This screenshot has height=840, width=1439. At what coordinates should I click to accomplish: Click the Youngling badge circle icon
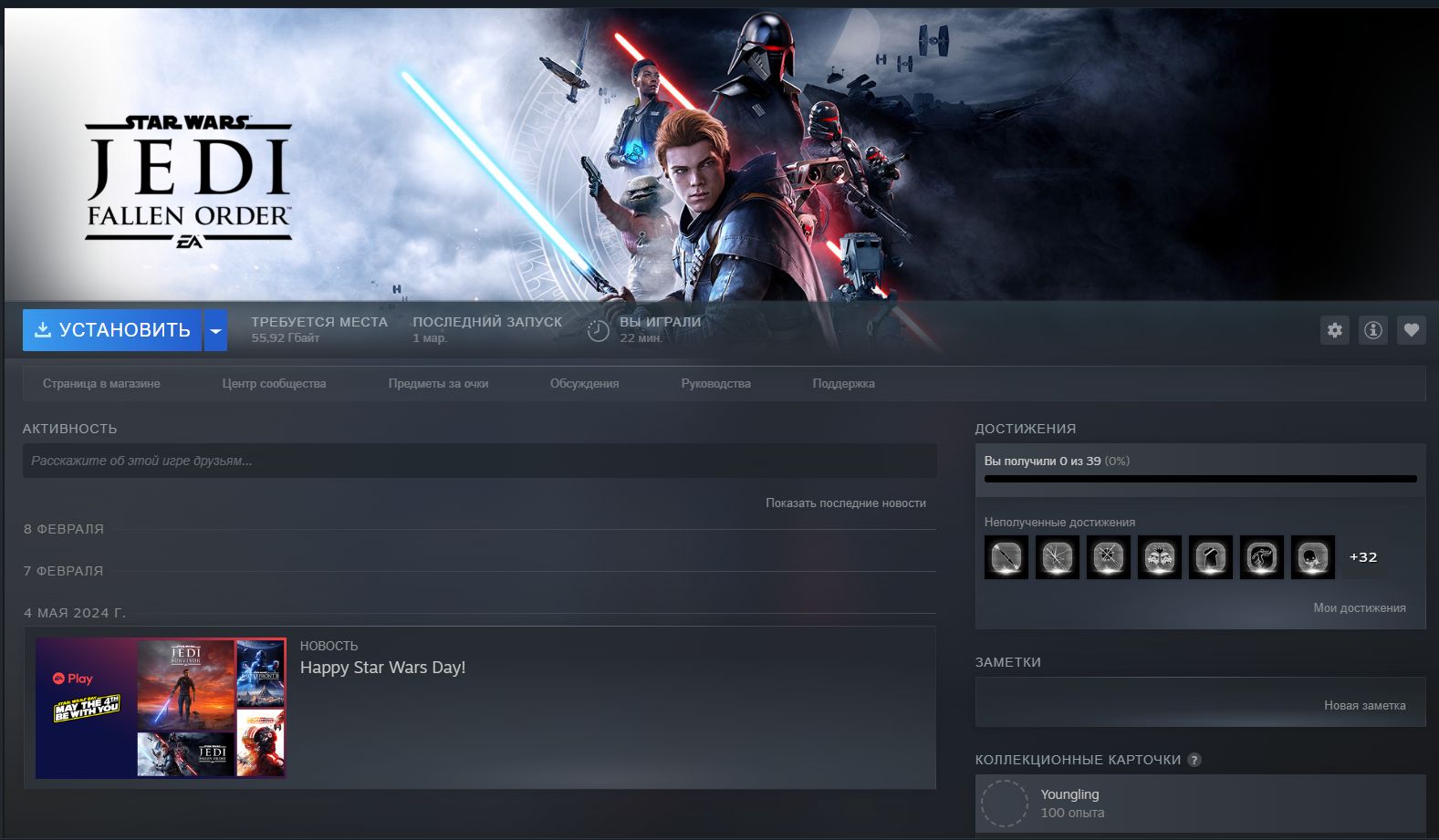[x=1005, y=804]
